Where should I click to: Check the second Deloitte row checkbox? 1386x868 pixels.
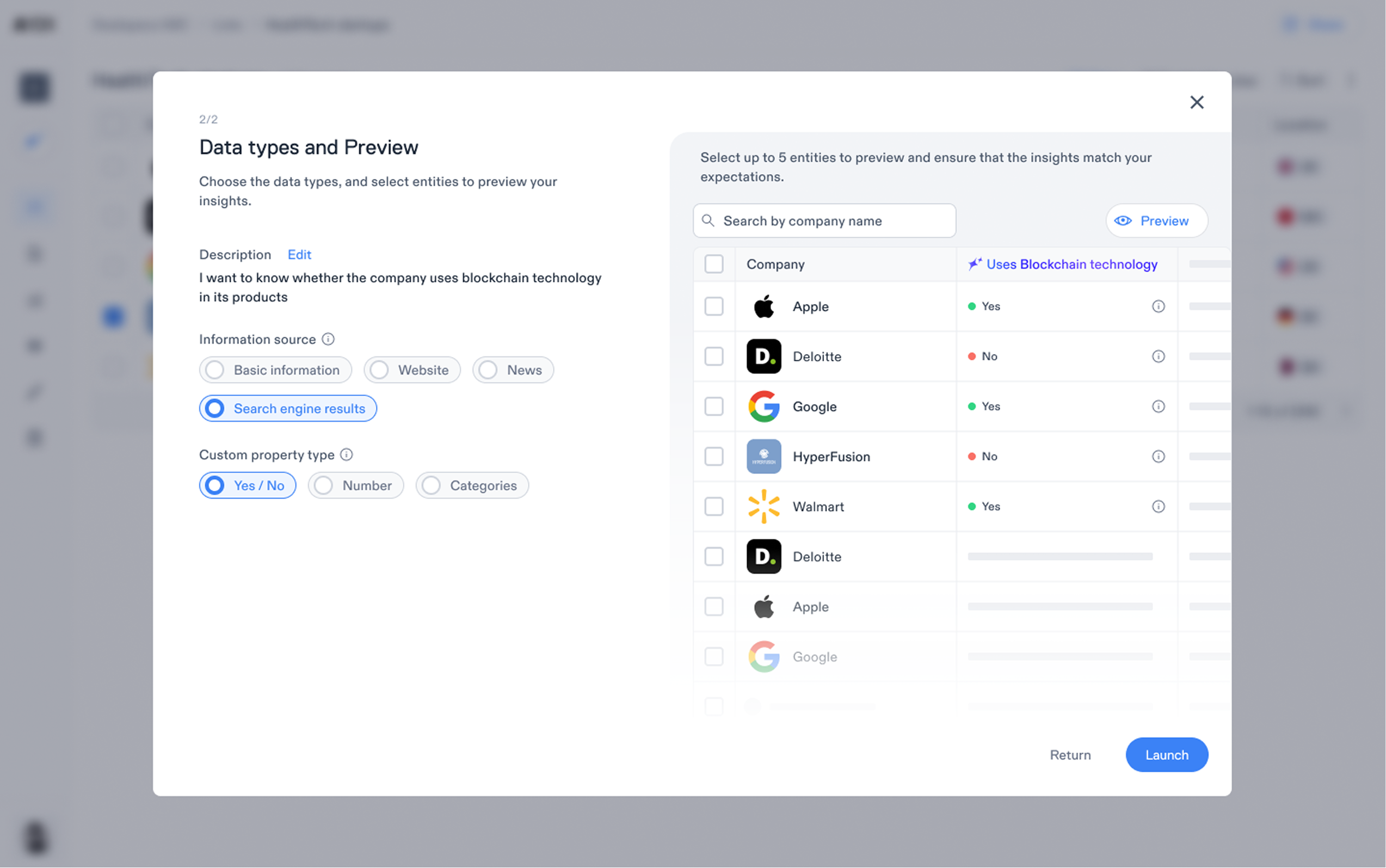point(713,556)
